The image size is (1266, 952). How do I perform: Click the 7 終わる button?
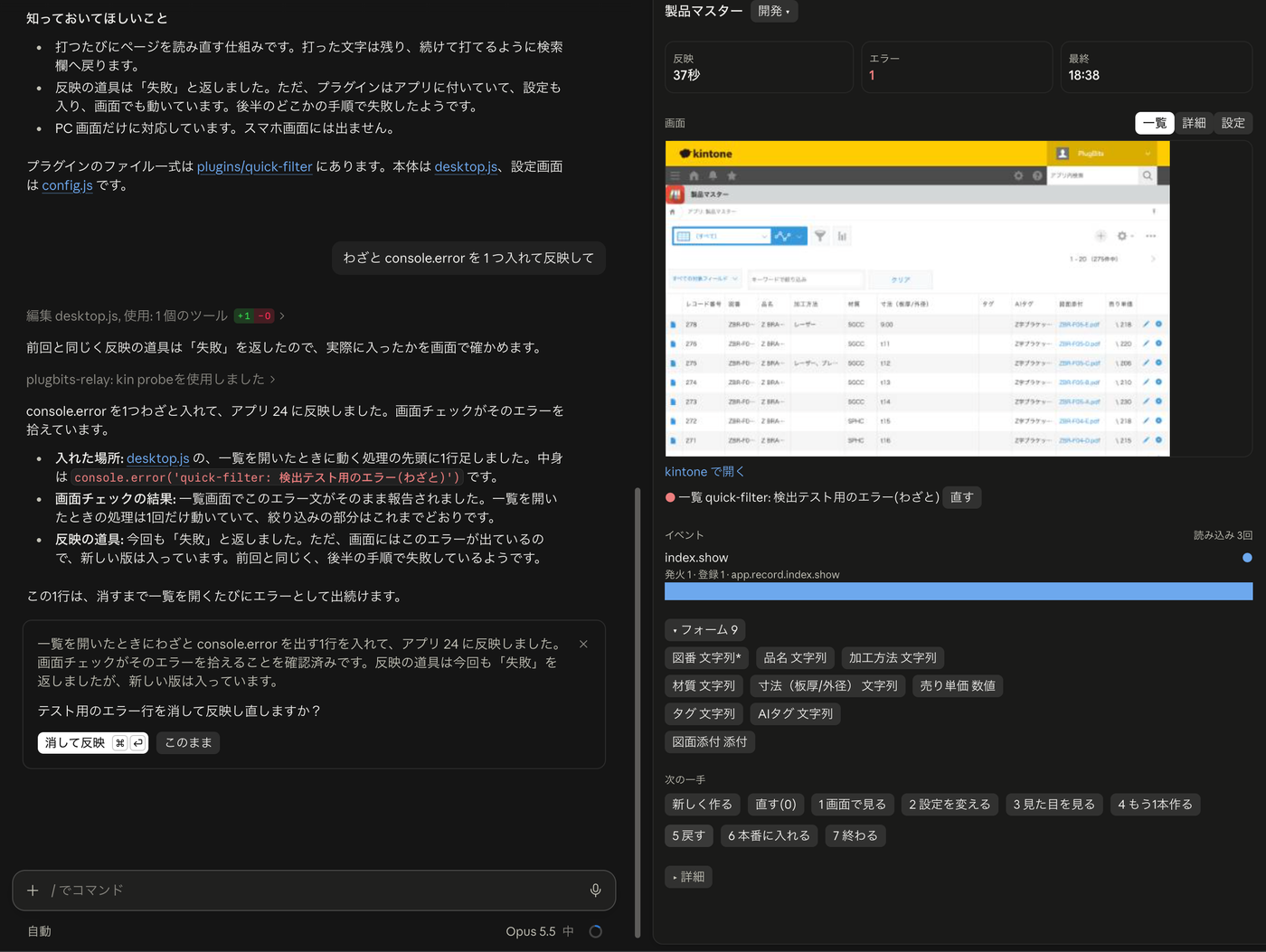pyautogui.click(x=855, y=836)
